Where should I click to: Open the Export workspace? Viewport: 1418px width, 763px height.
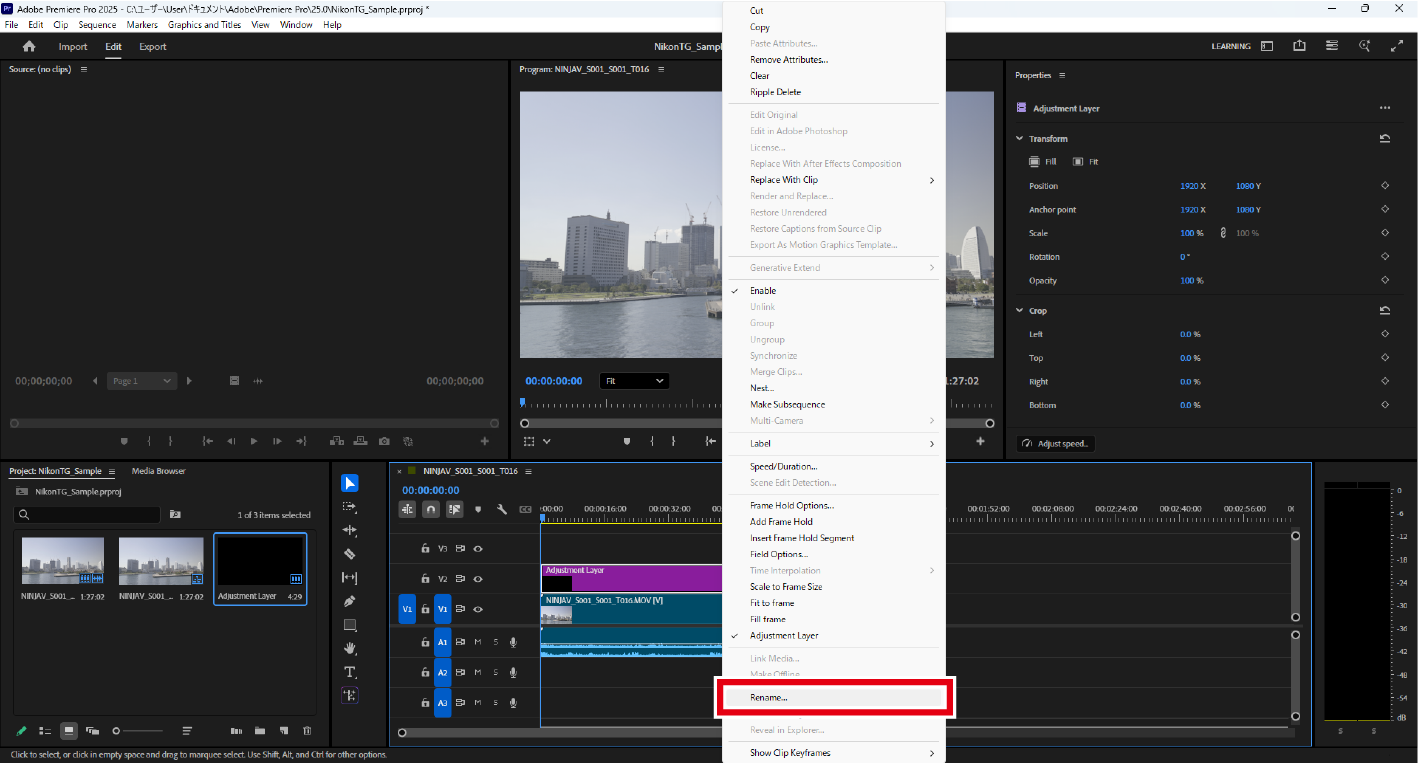pyautogui.click(x=153, y=47)
